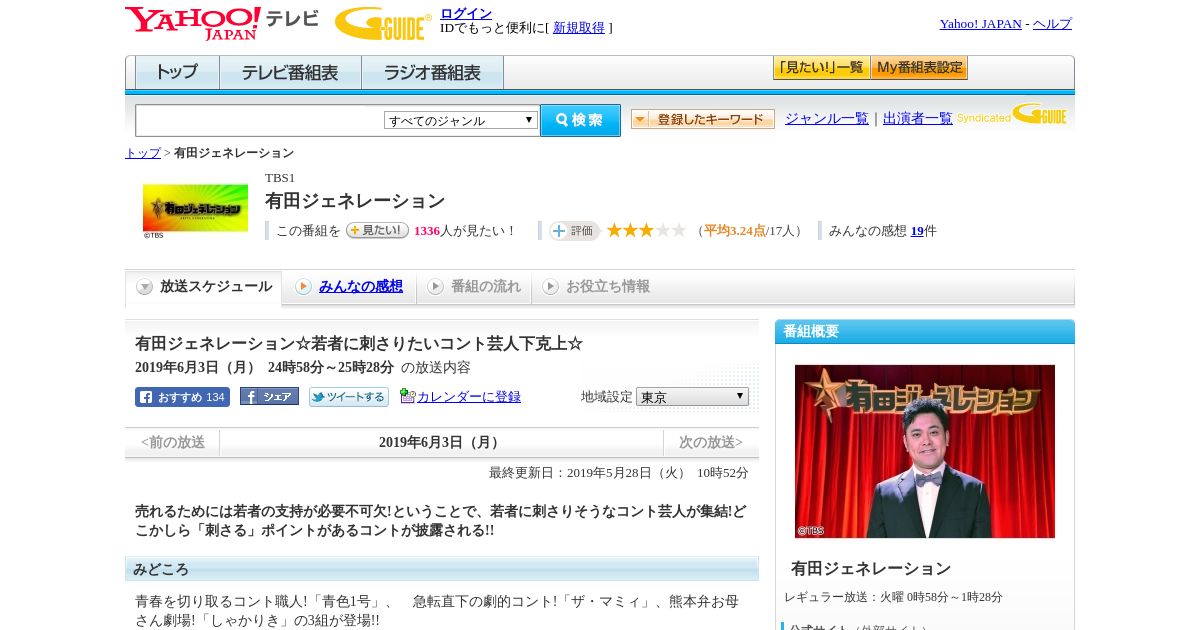Image resolution: width=1200 pixels, height=630 pixels.
Task: Switch to the ラジオ番組表 tab
Action: coord(432,73)
